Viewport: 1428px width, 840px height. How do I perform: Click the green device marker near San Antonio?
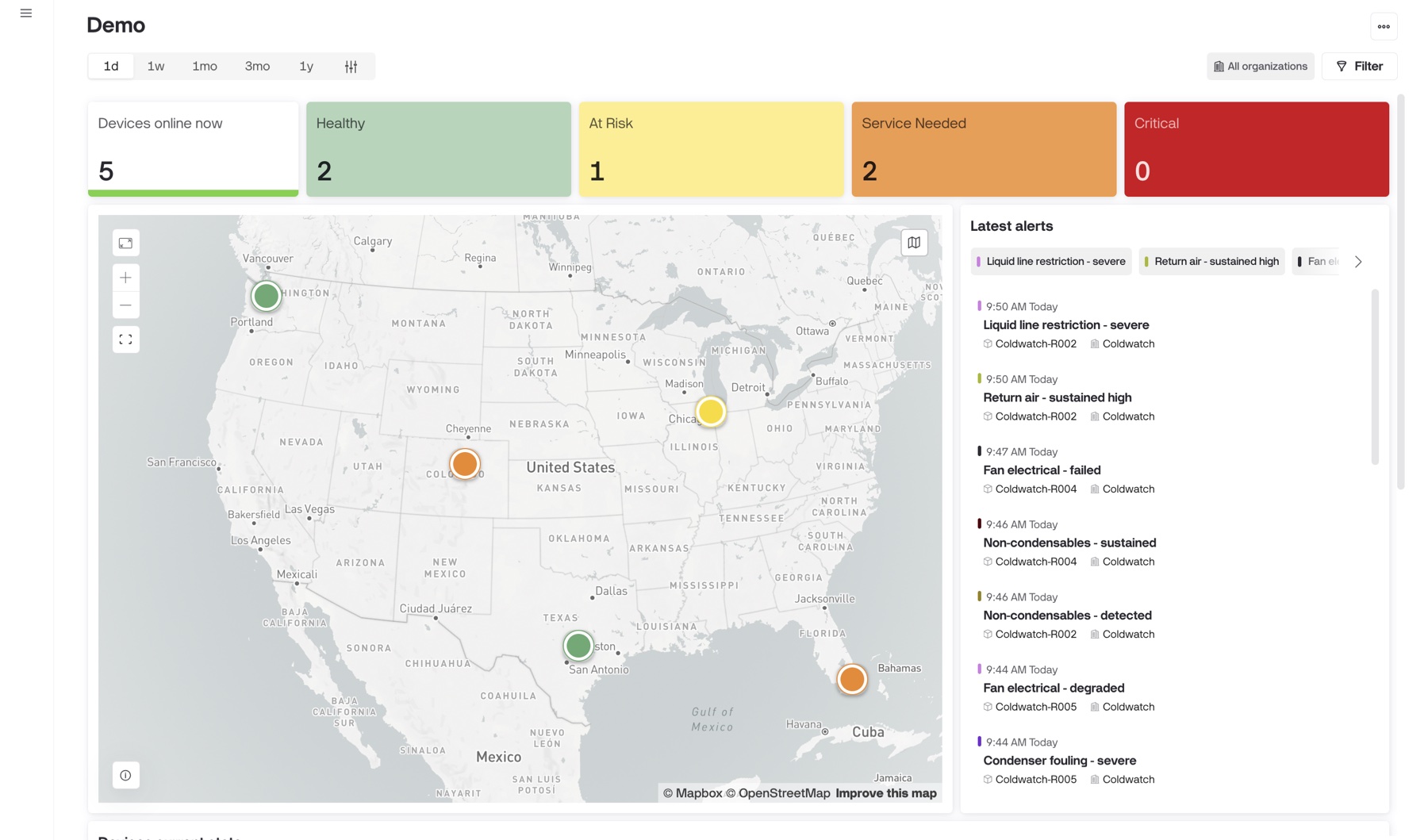point(578,646)
